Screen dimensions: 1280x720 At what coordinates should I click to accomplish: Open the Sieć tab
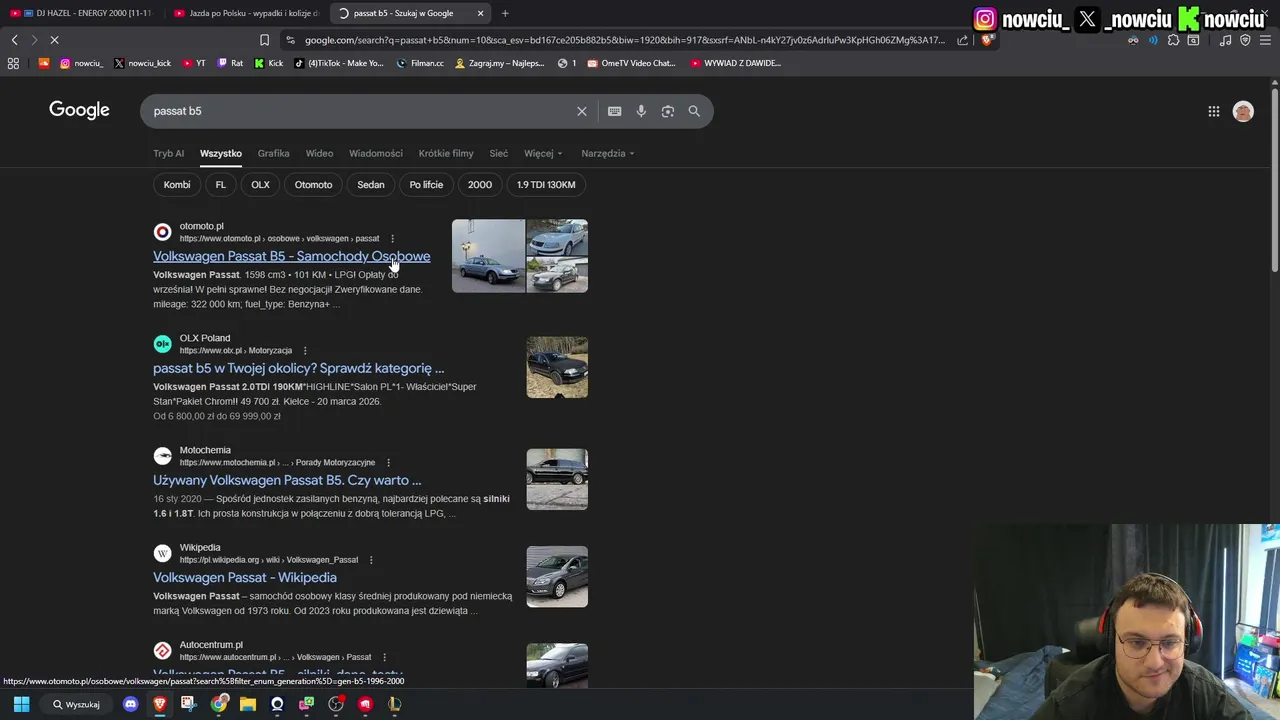tap(498, 153)
